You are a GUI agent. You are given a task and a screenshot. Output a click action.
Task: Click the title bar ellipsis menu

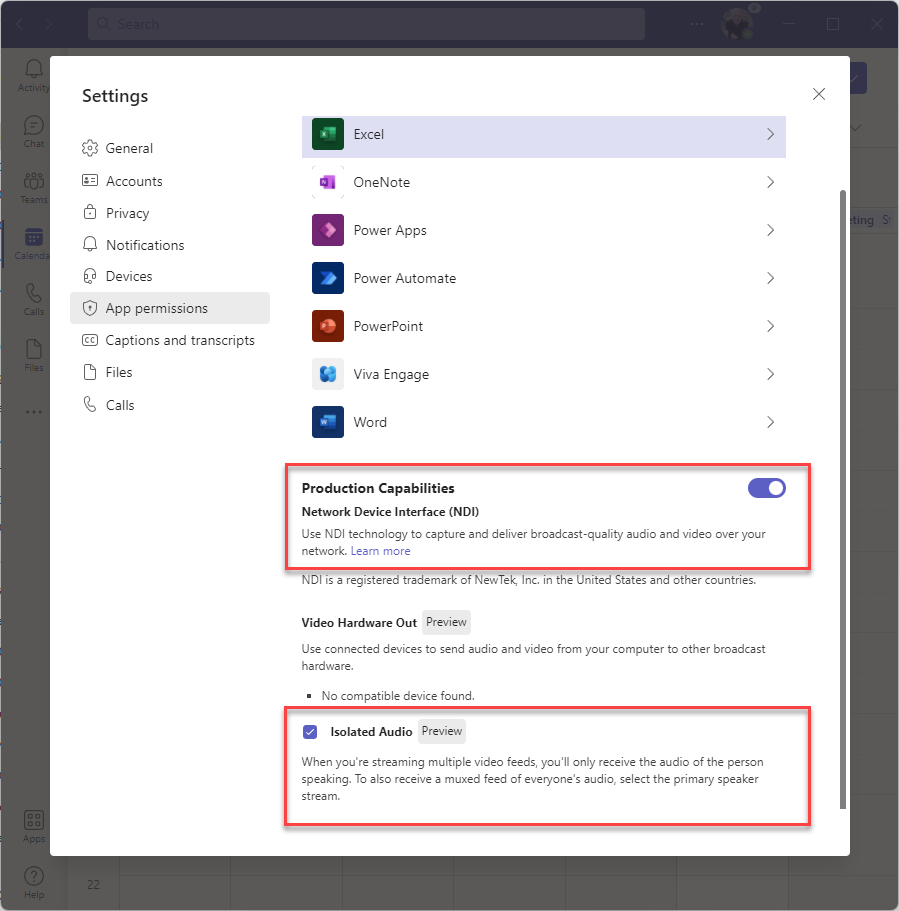point(697,24)
